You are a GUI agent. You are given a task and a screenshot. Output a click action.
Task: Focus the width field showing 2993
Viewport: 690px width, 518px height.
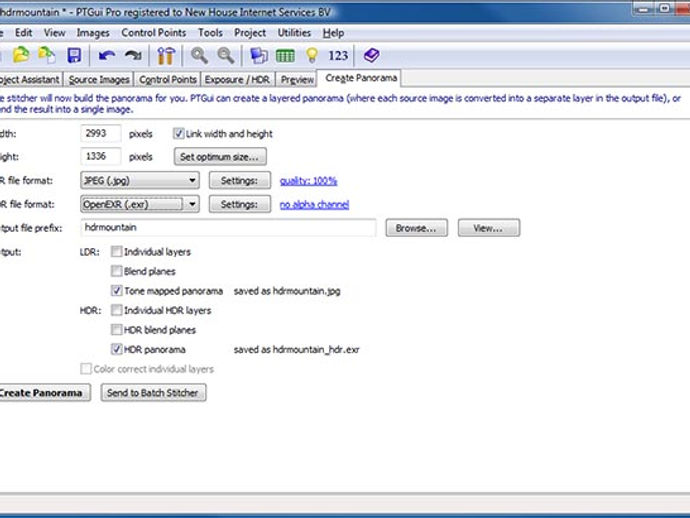(x=100, y=133)
